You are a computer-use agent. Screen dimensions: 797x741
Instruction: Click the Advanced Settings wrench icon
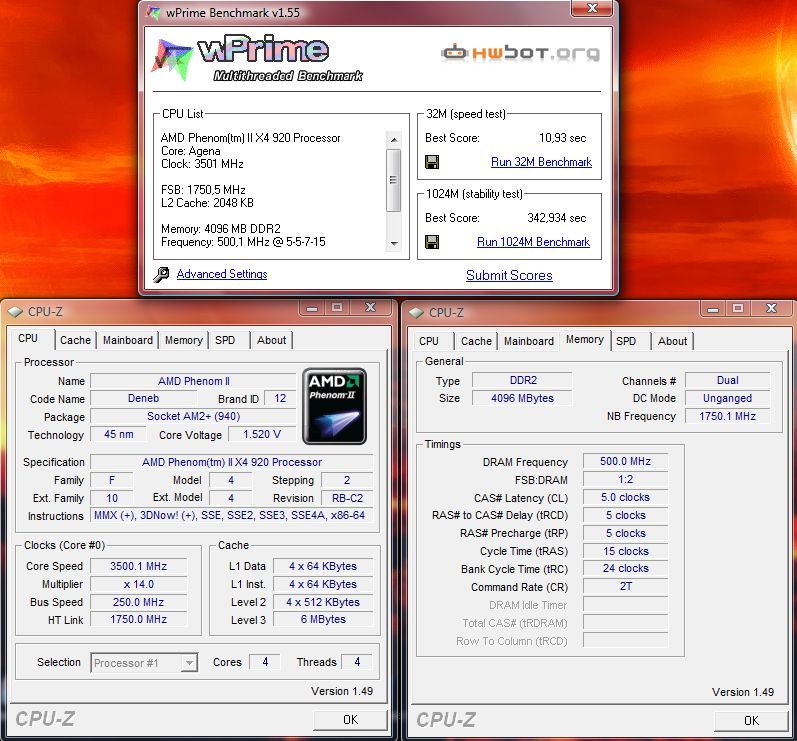(x=161, y=274)
